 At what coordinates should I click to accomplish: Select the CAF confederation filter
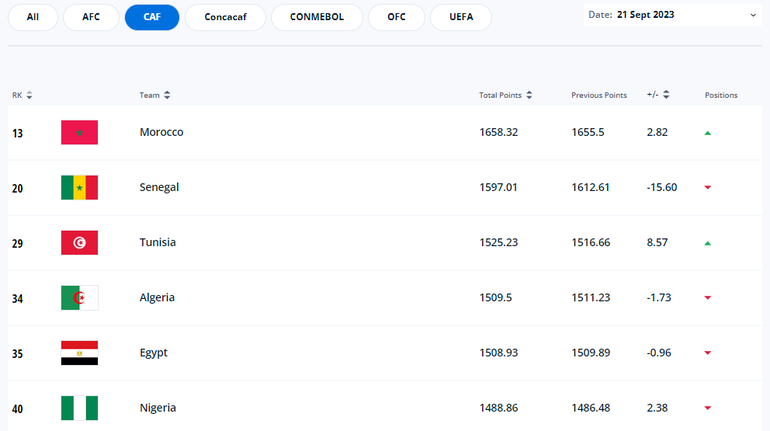click(x=152, y=17)
